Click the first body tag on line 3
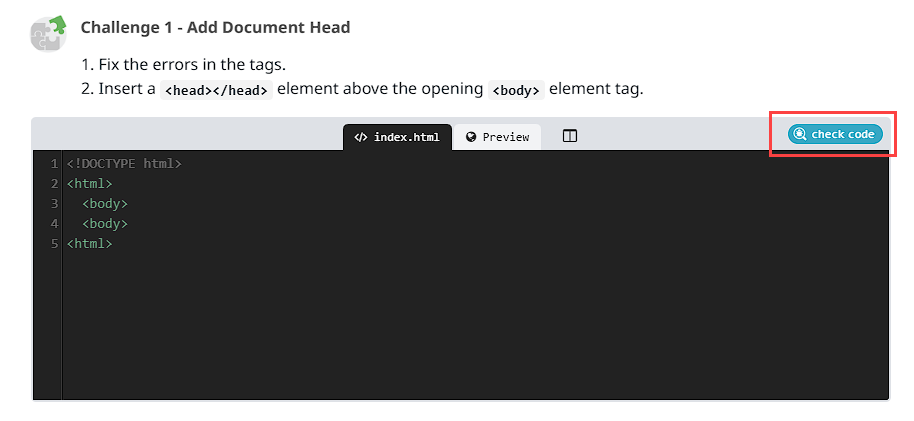The image size is (914, 421). coord(105,204)
